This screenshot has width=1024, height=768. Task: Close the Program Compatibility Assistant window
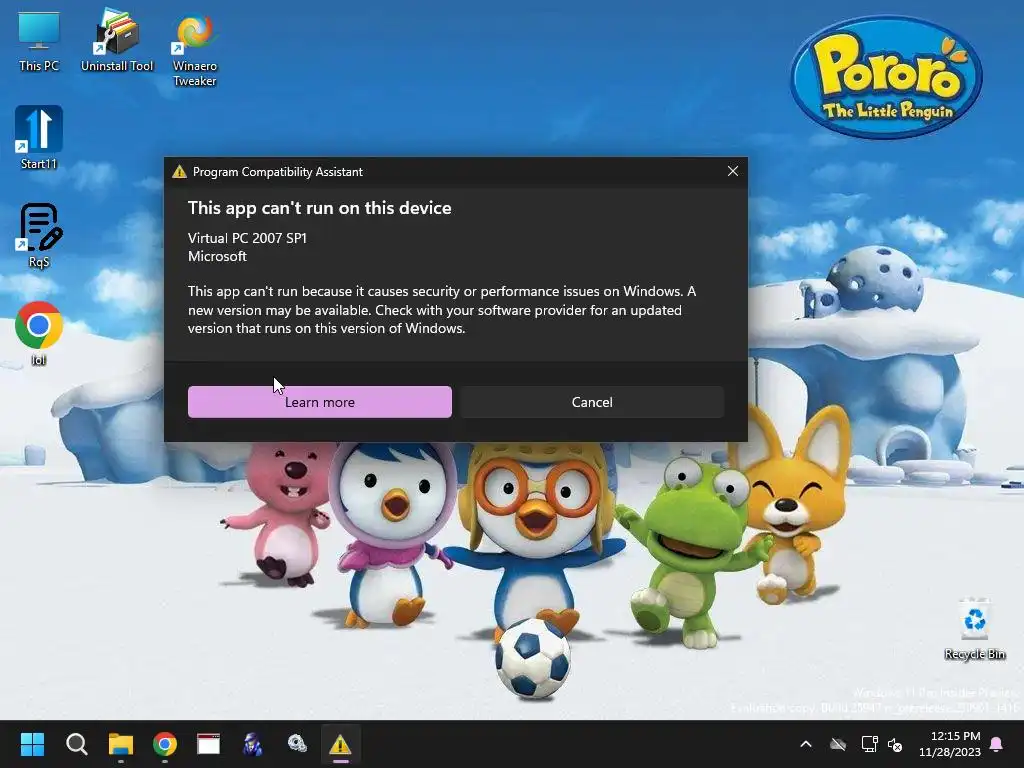click(x=733, y=171)
